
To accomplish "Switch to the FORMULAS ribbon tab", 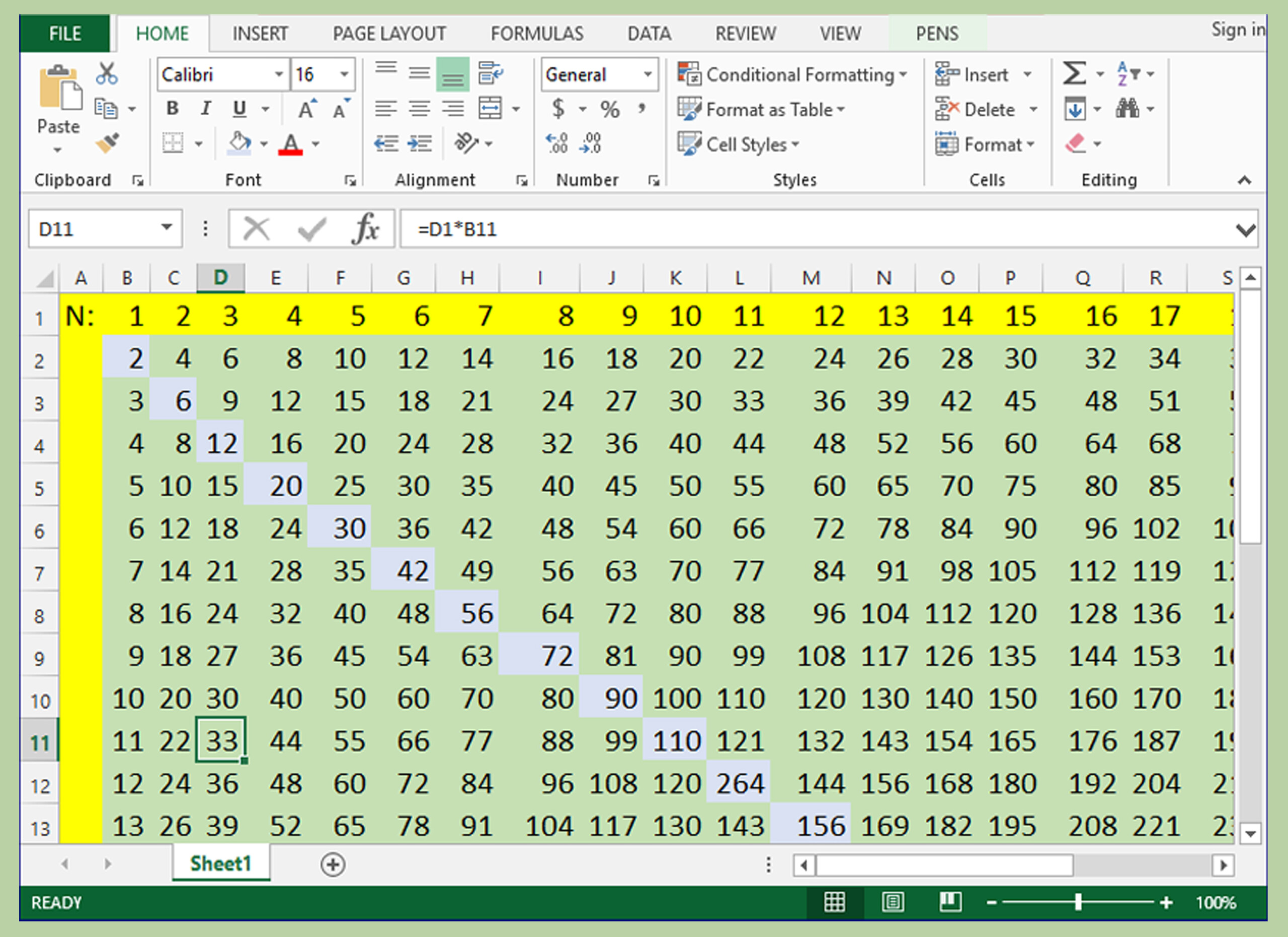I will [537, 33].
